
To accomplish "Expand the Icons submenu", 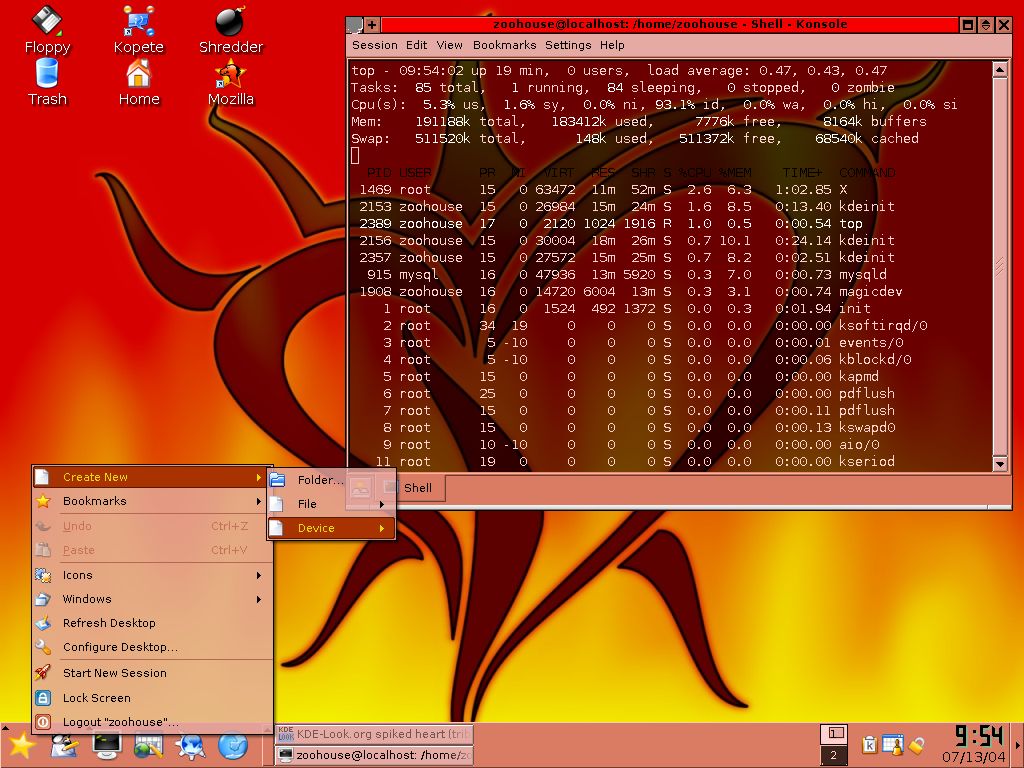I will (152, 575).
